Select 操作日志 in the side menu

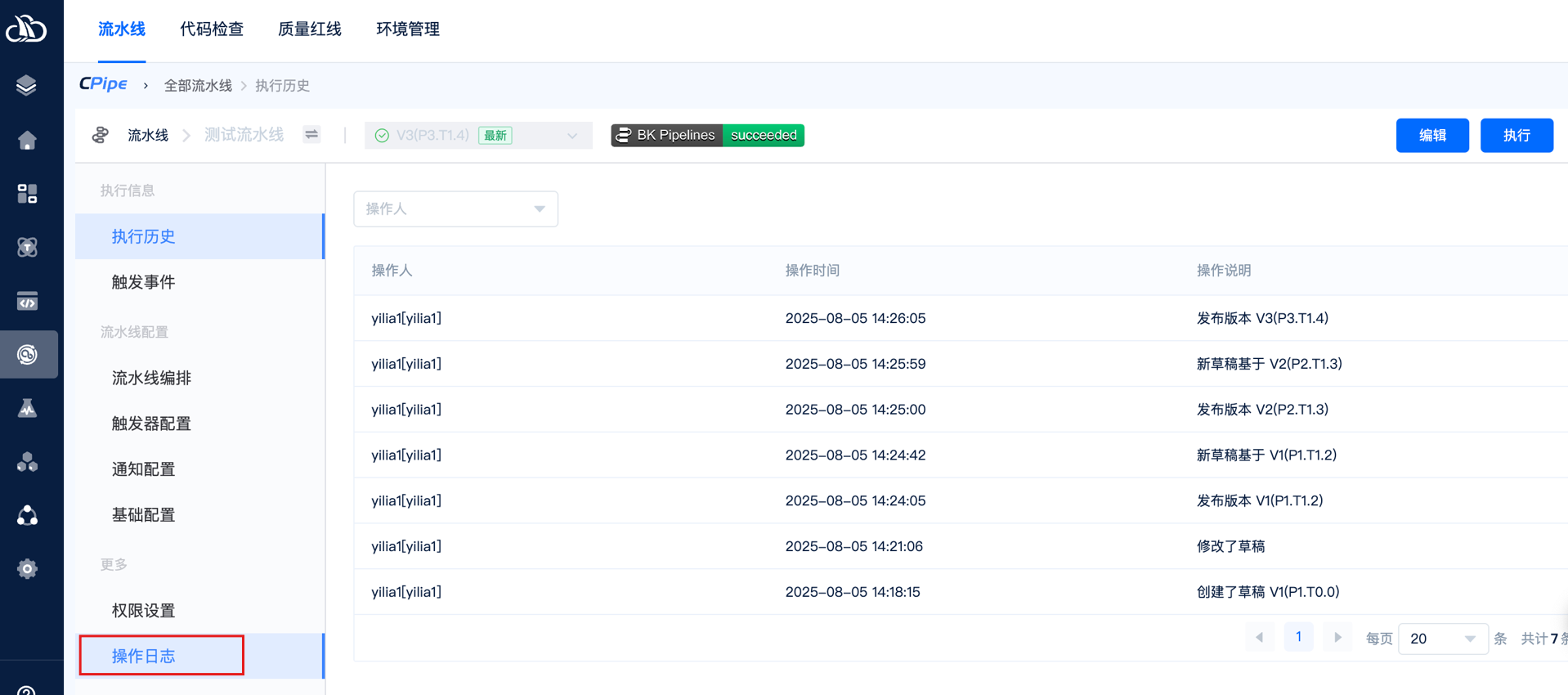click(144, 656)
